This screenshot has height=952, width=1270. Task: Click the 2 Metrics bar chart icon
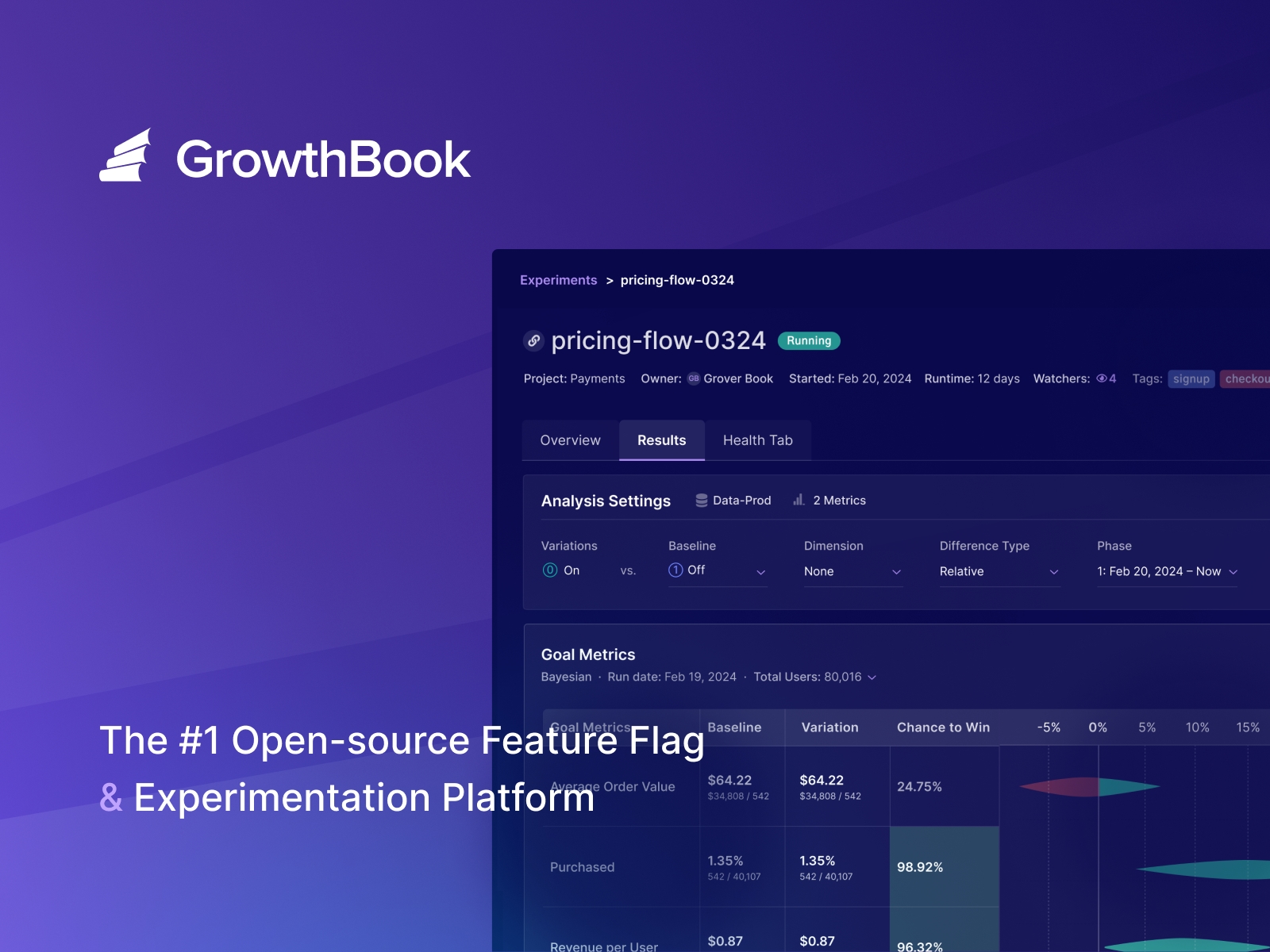(798, 500)
